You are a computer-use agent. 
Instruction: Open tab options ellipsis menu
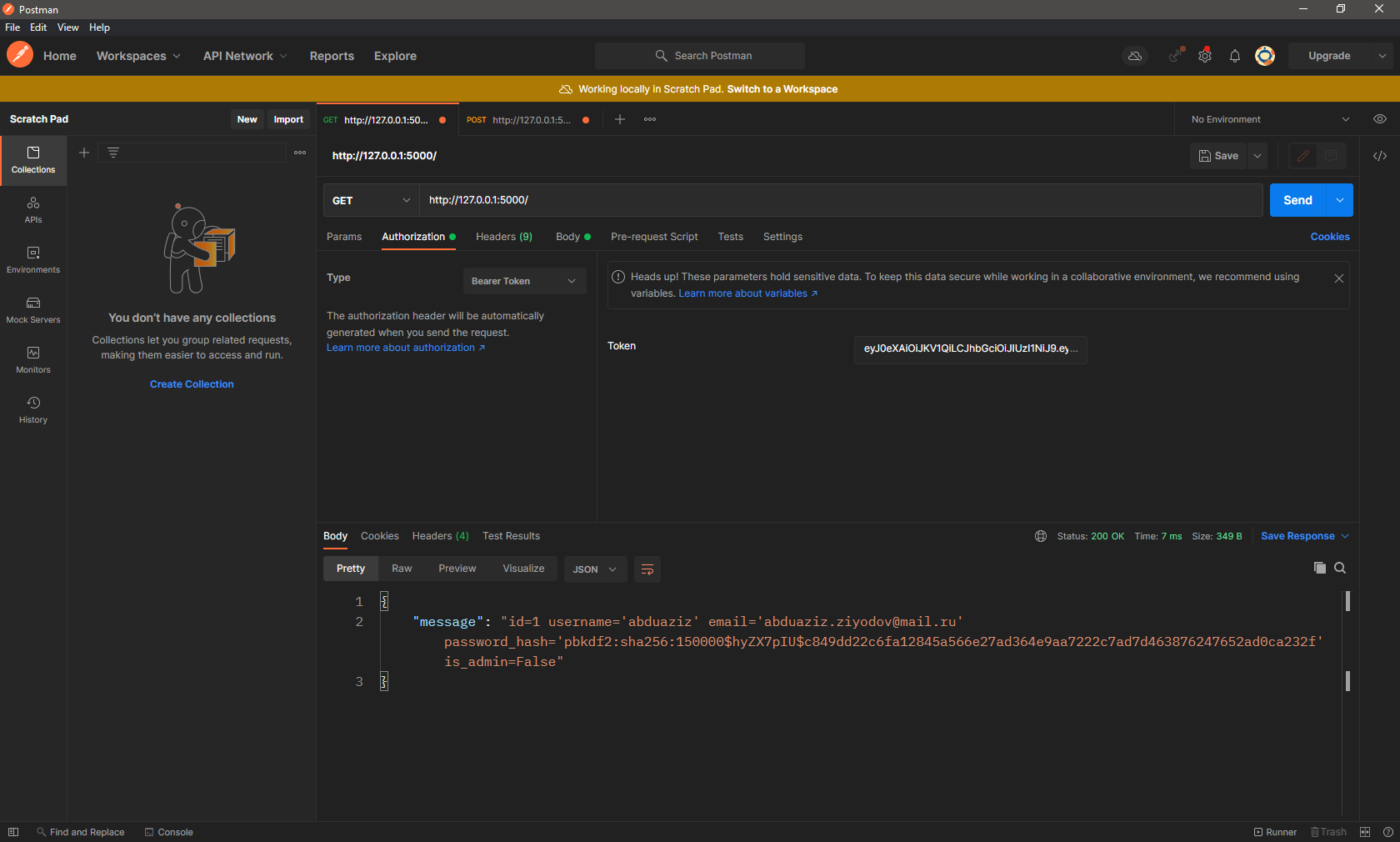point(650,119)
